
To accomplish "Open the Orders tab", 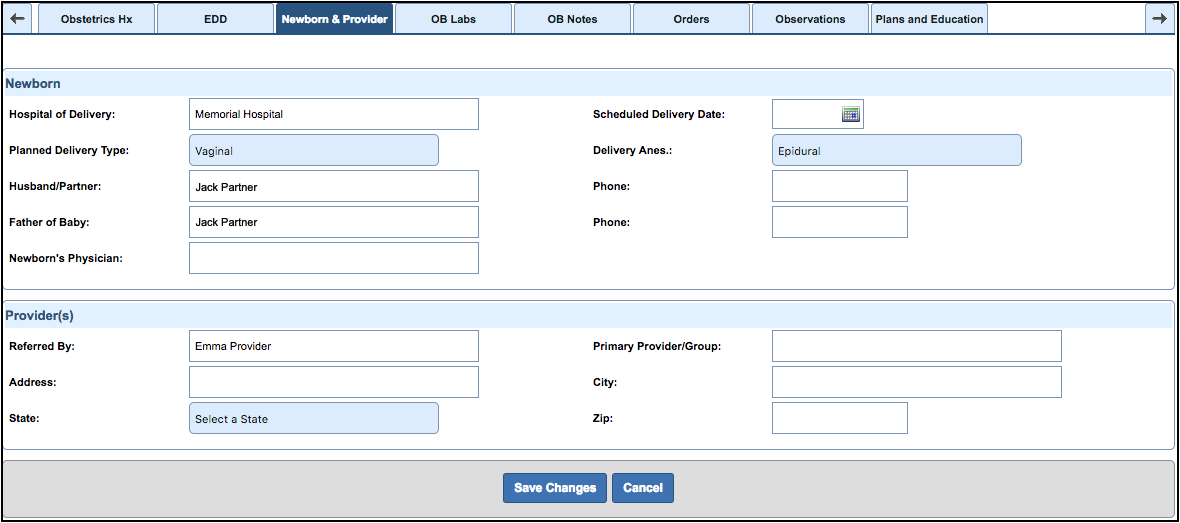I will coord(691,19).
